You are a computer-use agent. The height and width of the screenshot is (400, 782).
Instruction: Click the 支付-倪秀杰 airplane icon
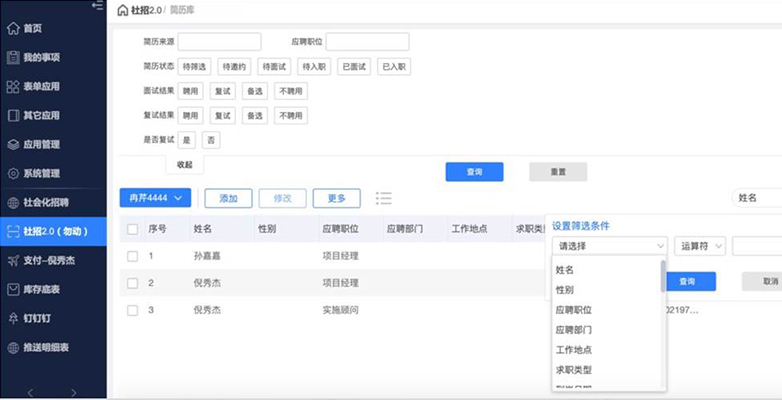[x=13, y=260]
